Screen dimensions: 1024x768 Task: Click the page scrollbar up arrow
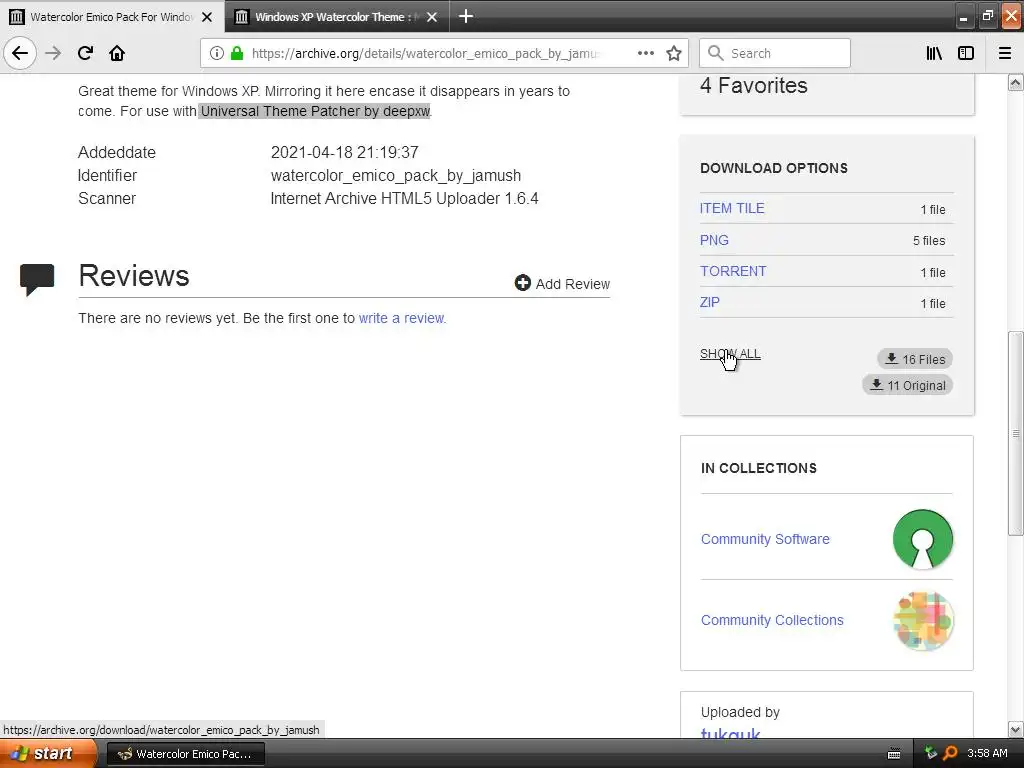(1016, 83)
